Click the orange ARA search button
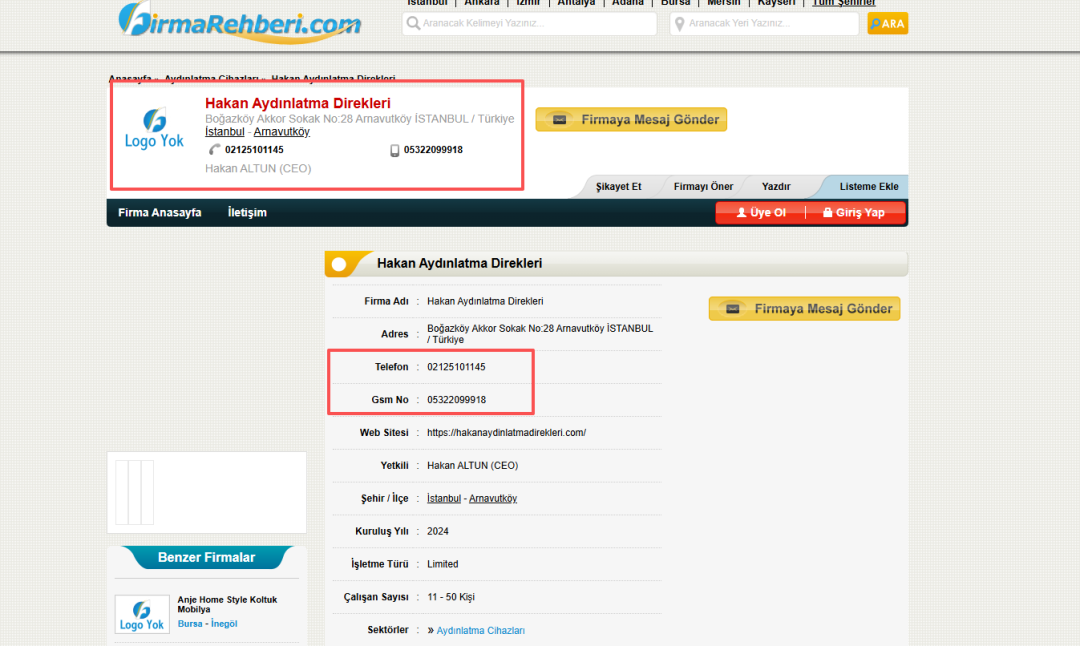Image resolution: width=1080 pixels, height=646 pixels. pos(887,23)
